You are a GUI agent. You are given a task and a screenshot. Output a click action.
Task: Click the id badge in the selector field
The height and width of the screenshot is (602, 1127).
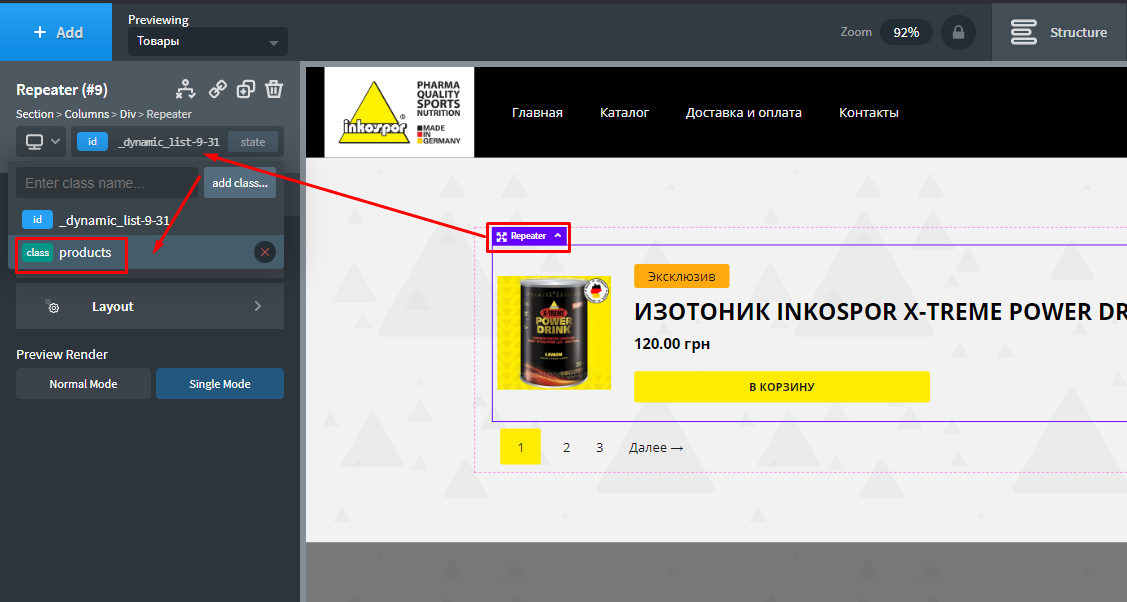coord(92,142)
